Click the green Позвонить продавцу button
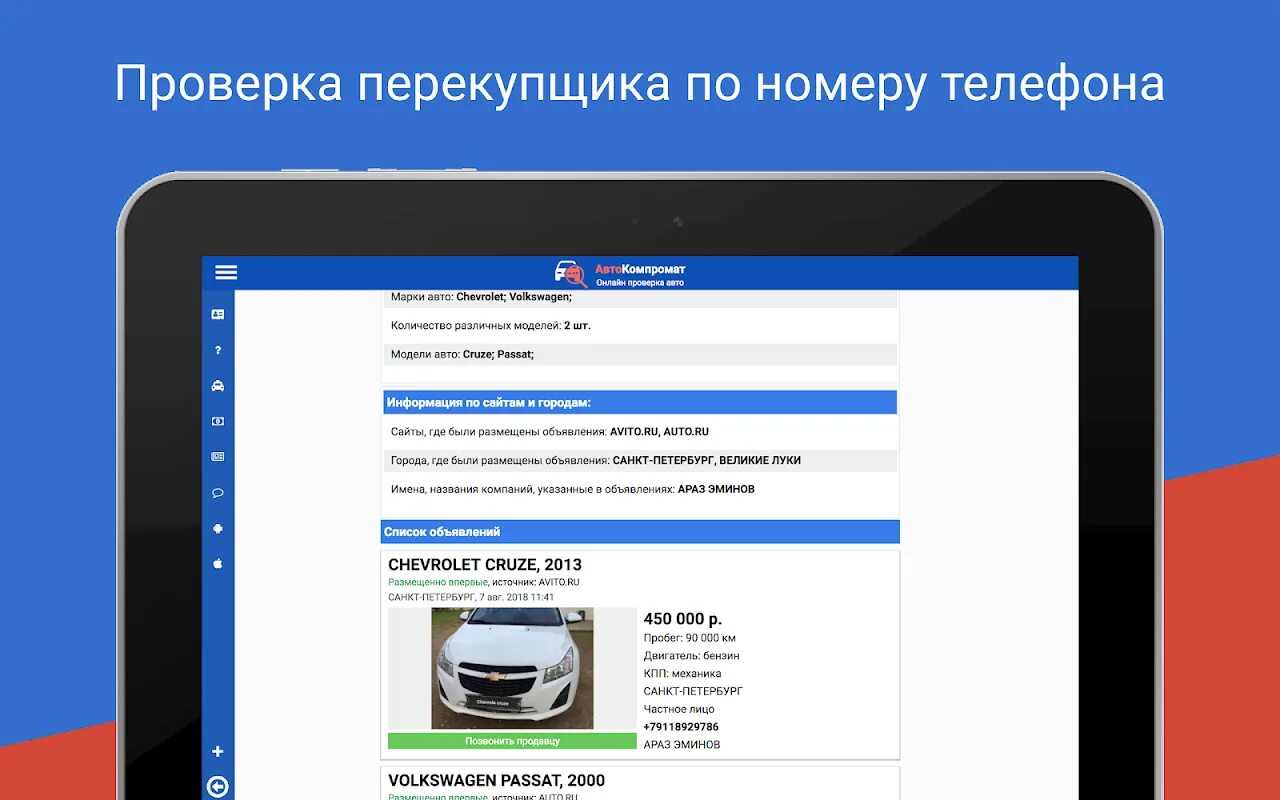The width and height of the screenshot is (1280, 800). point(512,741)
